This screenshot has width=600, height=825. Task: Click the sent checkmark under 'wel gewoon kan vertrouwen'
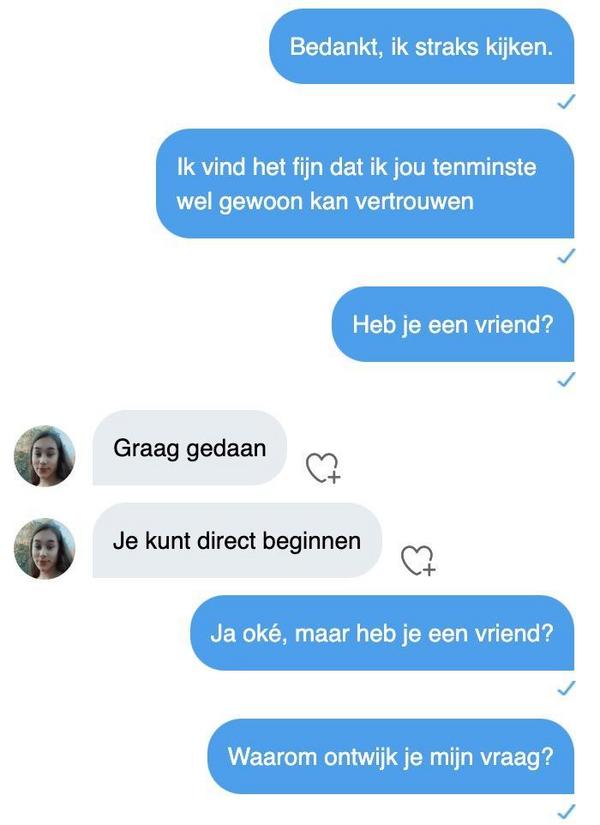pos(566,256)
